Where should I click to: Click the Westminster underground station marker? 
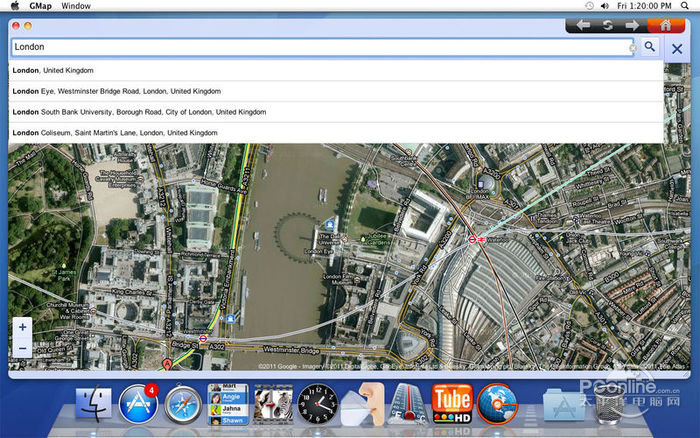pos(203,338)
